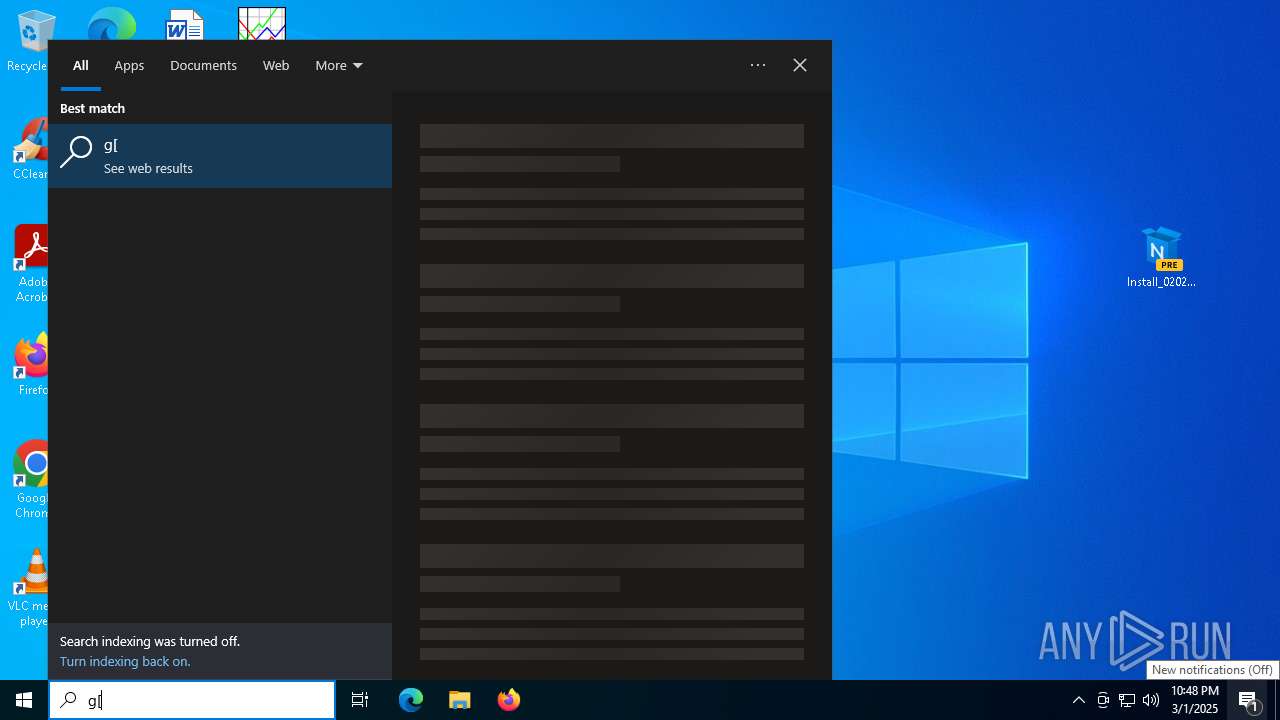Open Firefox from the taskbar

(x=509, y=700)
